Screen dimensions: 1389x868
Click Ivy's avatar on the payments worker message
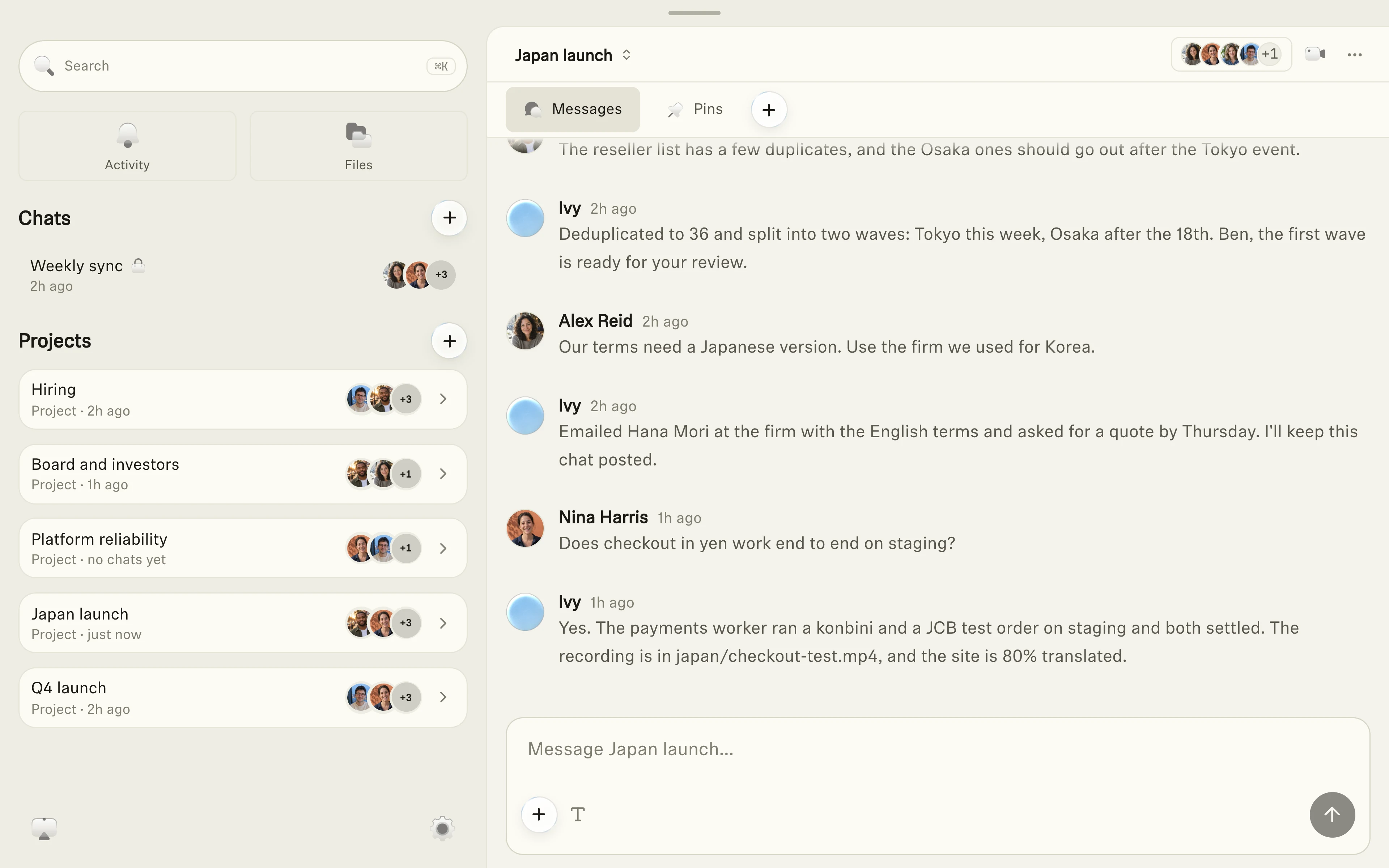point(525,612)
